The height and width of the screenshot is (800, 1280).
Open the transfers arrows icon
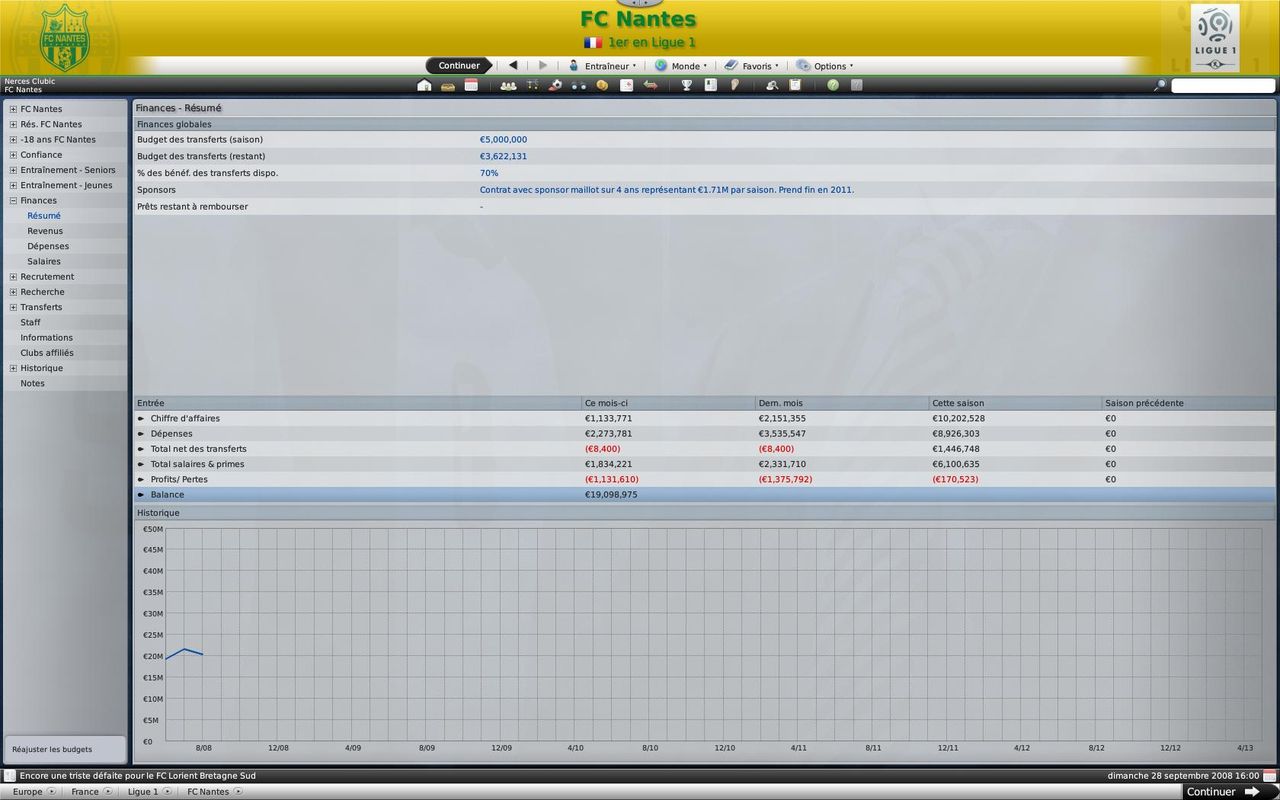650,86
